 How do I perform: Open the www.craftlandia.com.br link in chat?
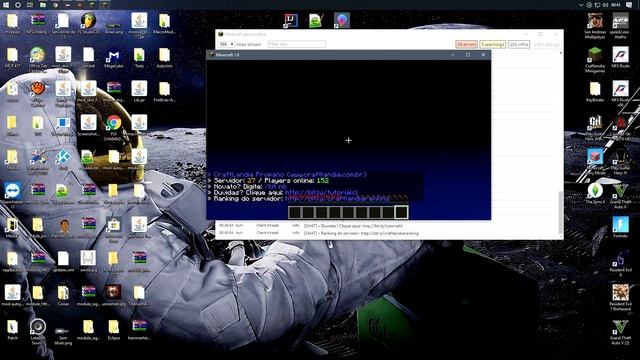pos(326,174)
